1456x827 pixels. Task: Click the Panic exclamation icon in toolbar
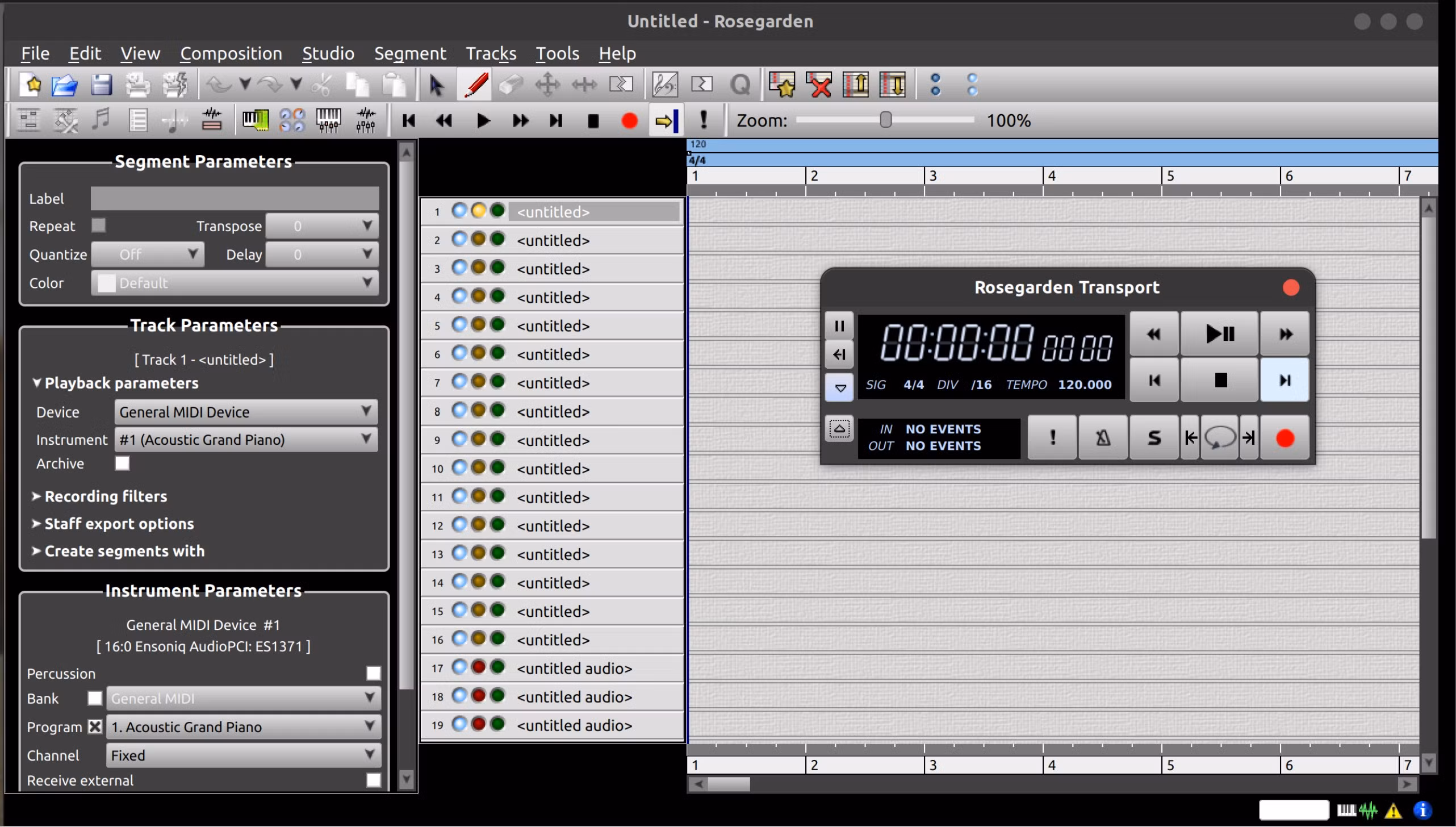click(704, 120)
